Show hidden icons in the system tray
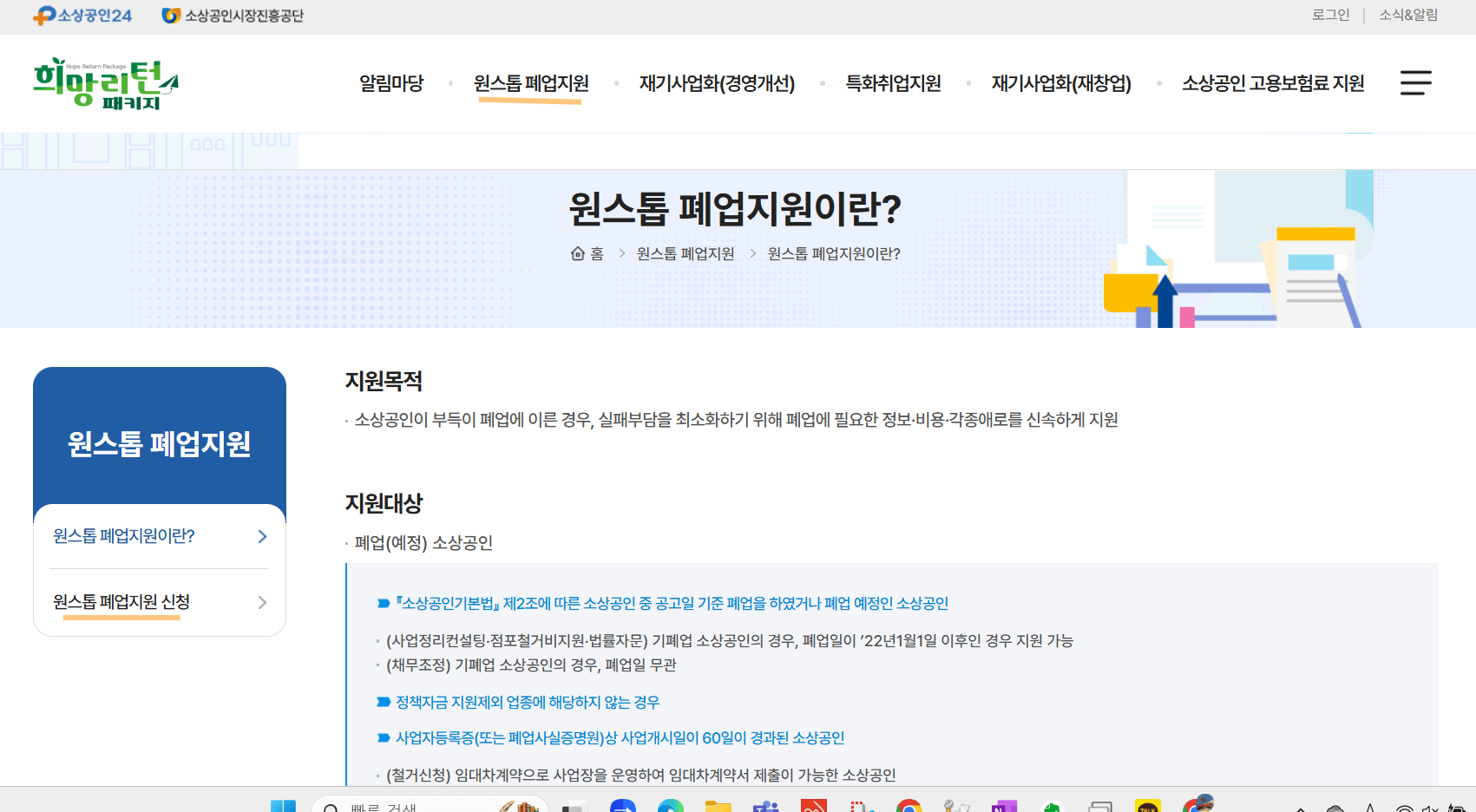Viewport: 1476px width, 812px height. tap(1298, 805)
